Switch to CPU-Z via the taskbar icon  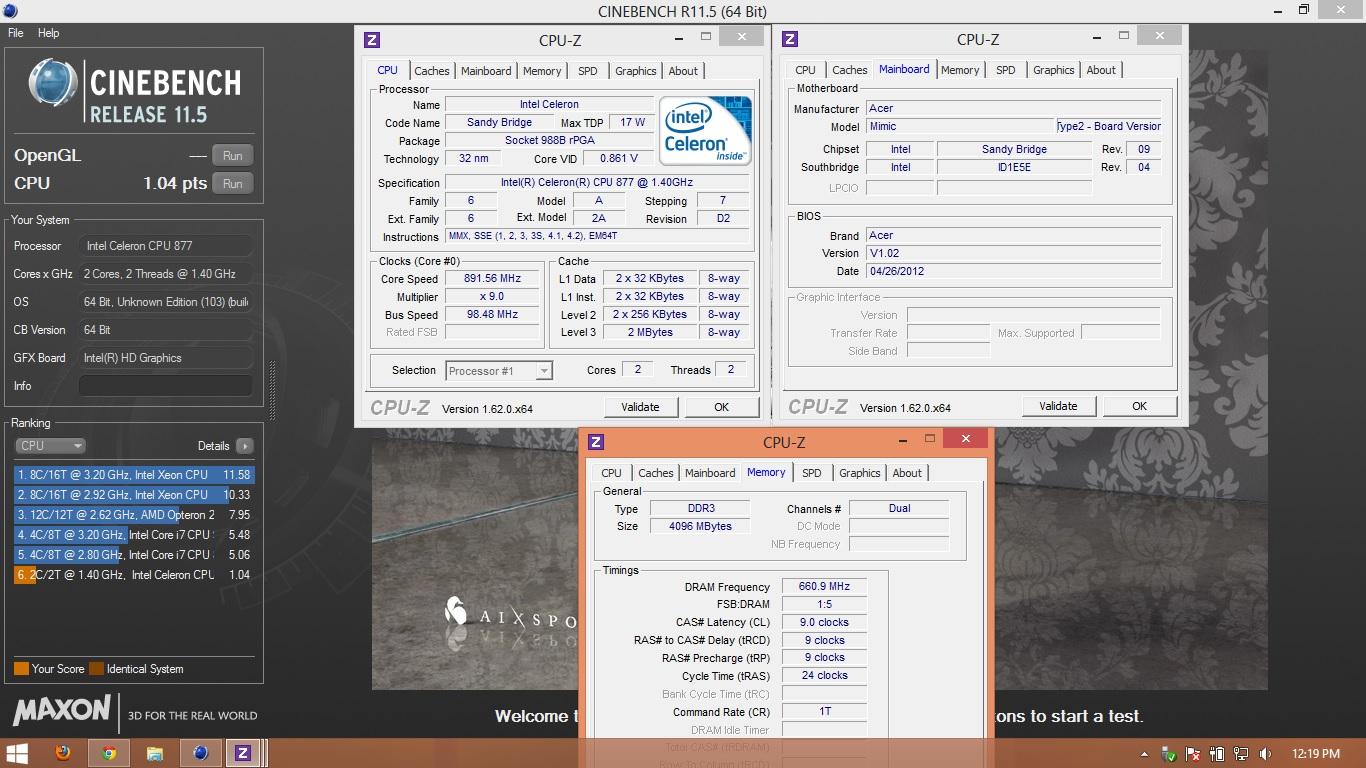(243, 753)
